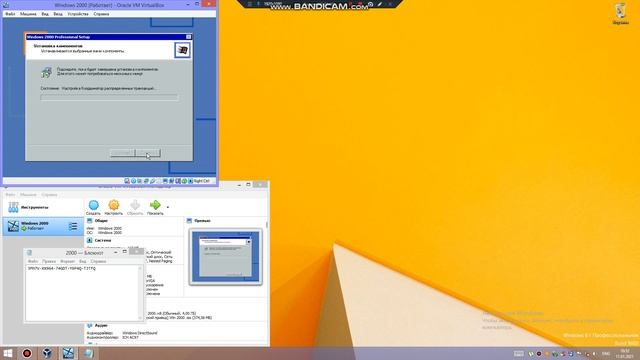Click the VirtualBox Manager details scrollbar
Screen dimensions: 640x360
point(267,225)
